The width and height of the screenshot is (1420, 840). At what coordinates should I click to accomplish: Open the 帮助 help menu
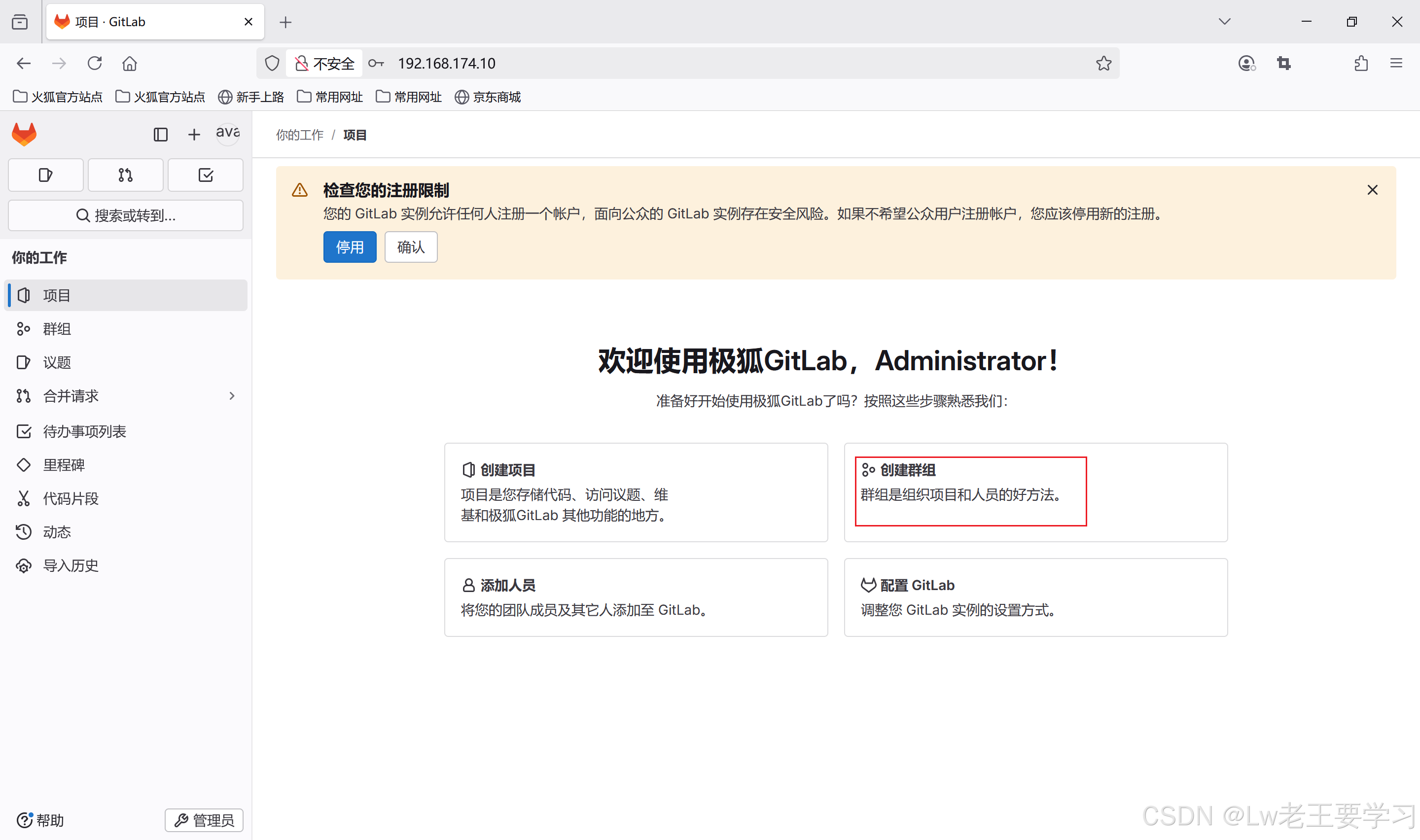click(x=40, y=820)
